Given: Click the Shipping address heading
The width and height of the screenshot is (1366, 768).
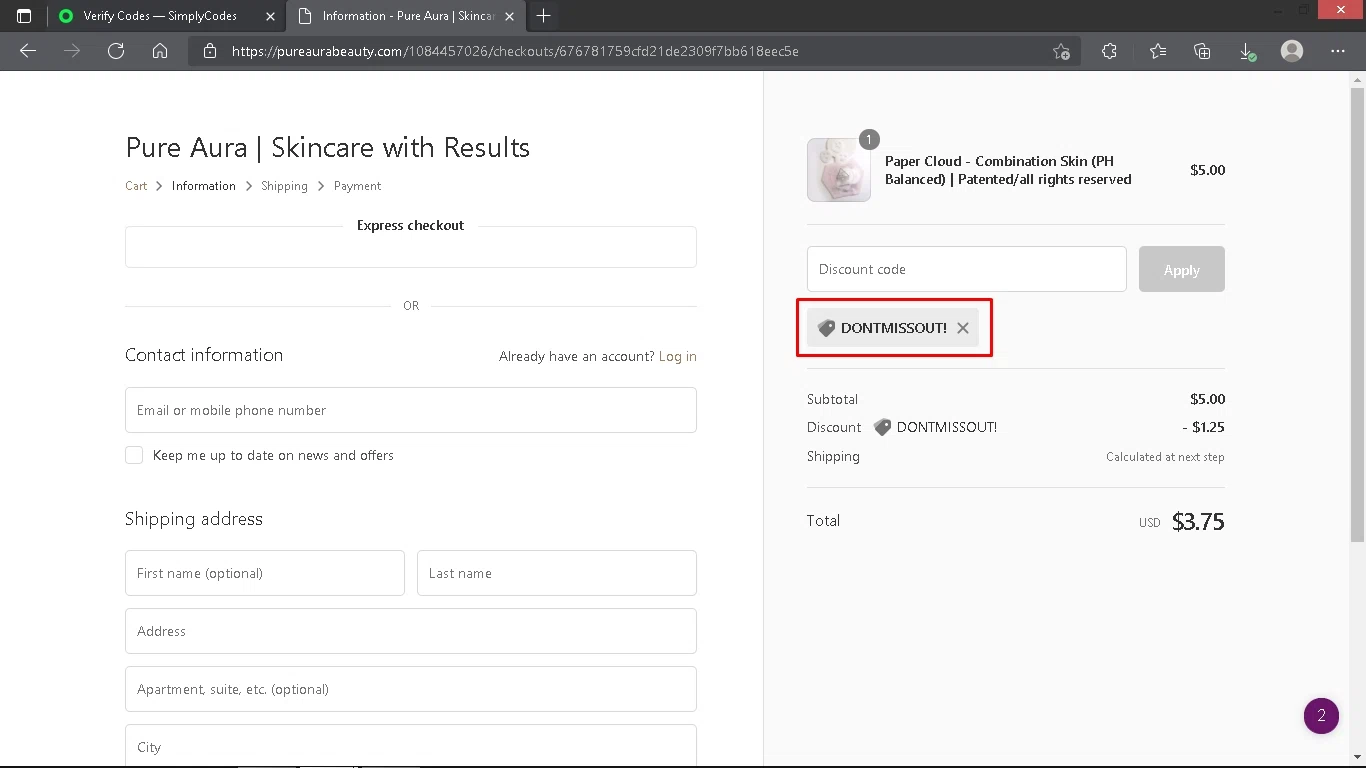Looking at the screenshot, I should pyautogui.click(x=194, y=519).
